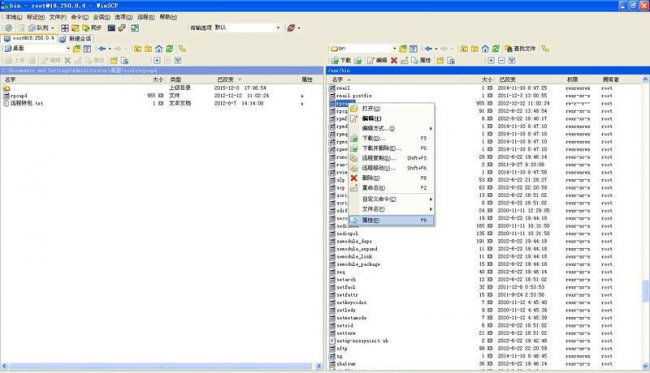Click the Synchronize (同步) toolbar icon
Viewport: 650px width, 373px height.
coord(92,28)
